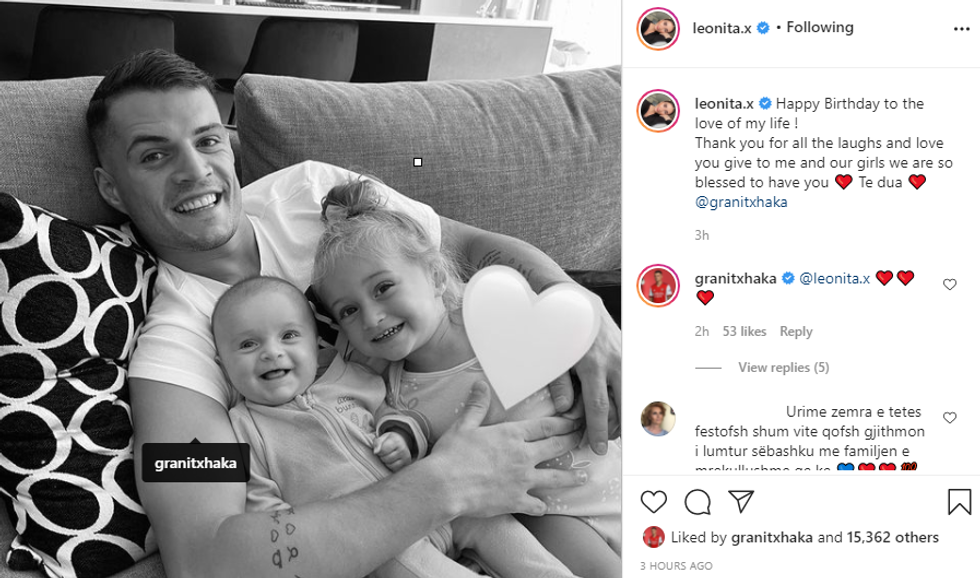Open the @granitxhaka mention in caption
980x578 pixels.
741,202
